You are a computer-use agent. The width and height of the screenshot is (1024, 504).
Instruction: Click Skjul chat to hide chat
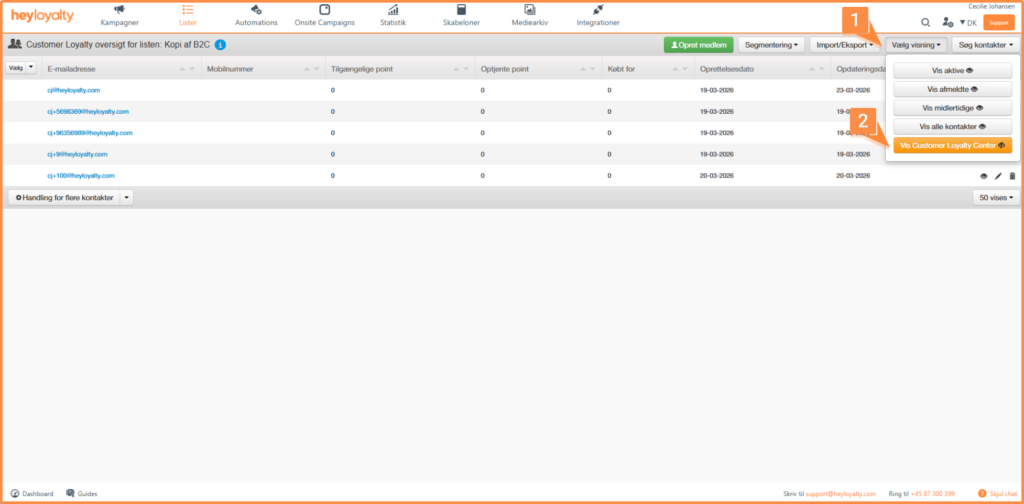pos(997,494)
